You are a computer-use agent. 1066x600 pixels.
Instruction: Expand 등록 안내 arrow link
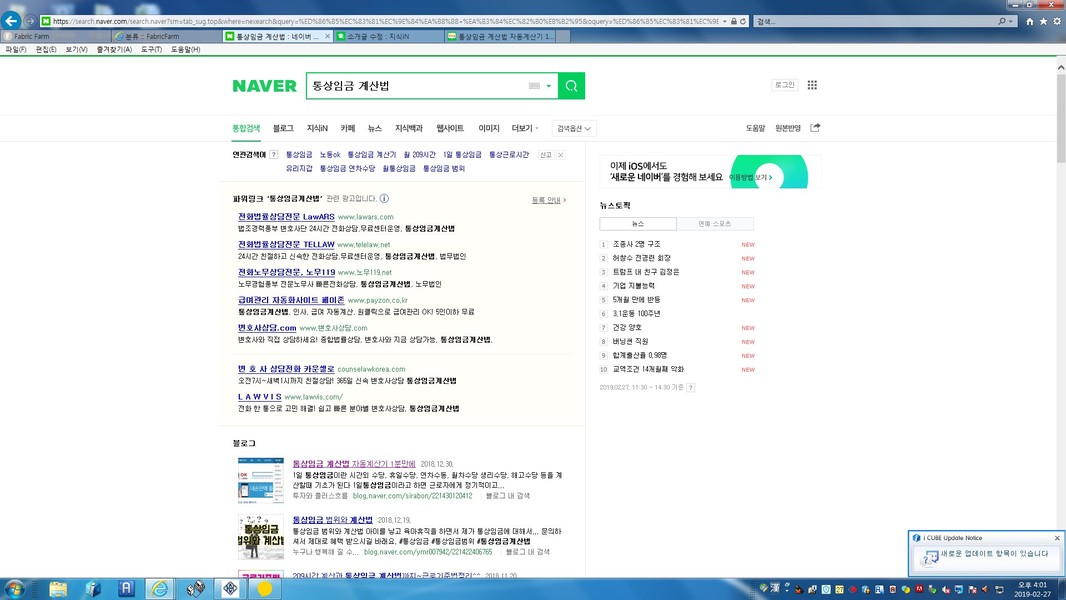point(549,200)
